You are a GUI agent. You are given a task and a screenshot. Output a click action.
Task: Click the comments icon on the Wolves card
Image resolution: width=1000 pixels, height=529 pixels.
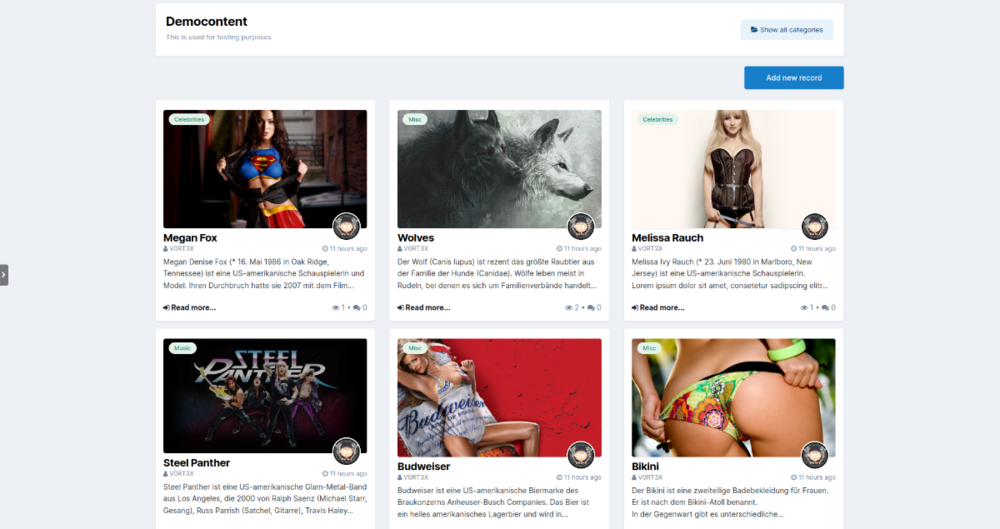(x=592, y=308)
